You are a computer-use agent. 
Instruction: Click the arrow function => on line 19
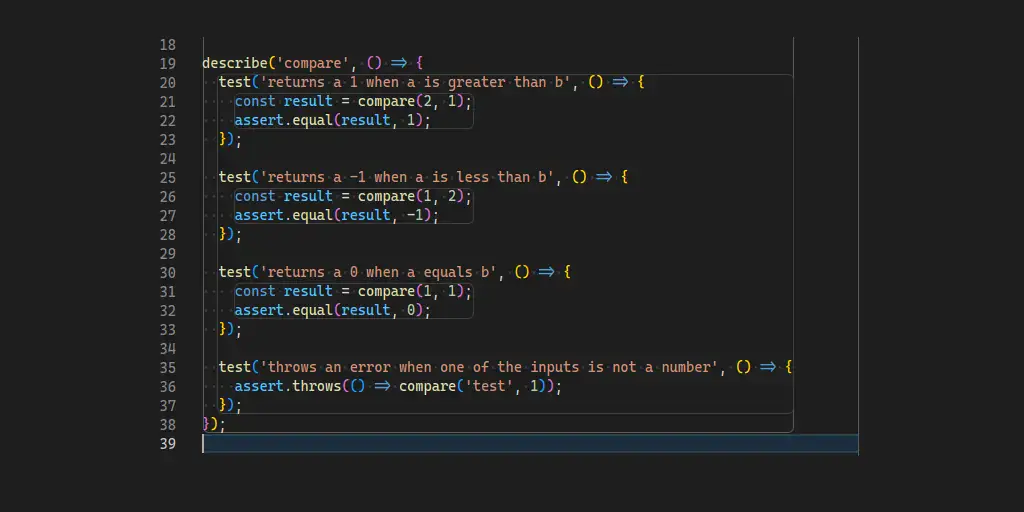[x=399, y=64]
